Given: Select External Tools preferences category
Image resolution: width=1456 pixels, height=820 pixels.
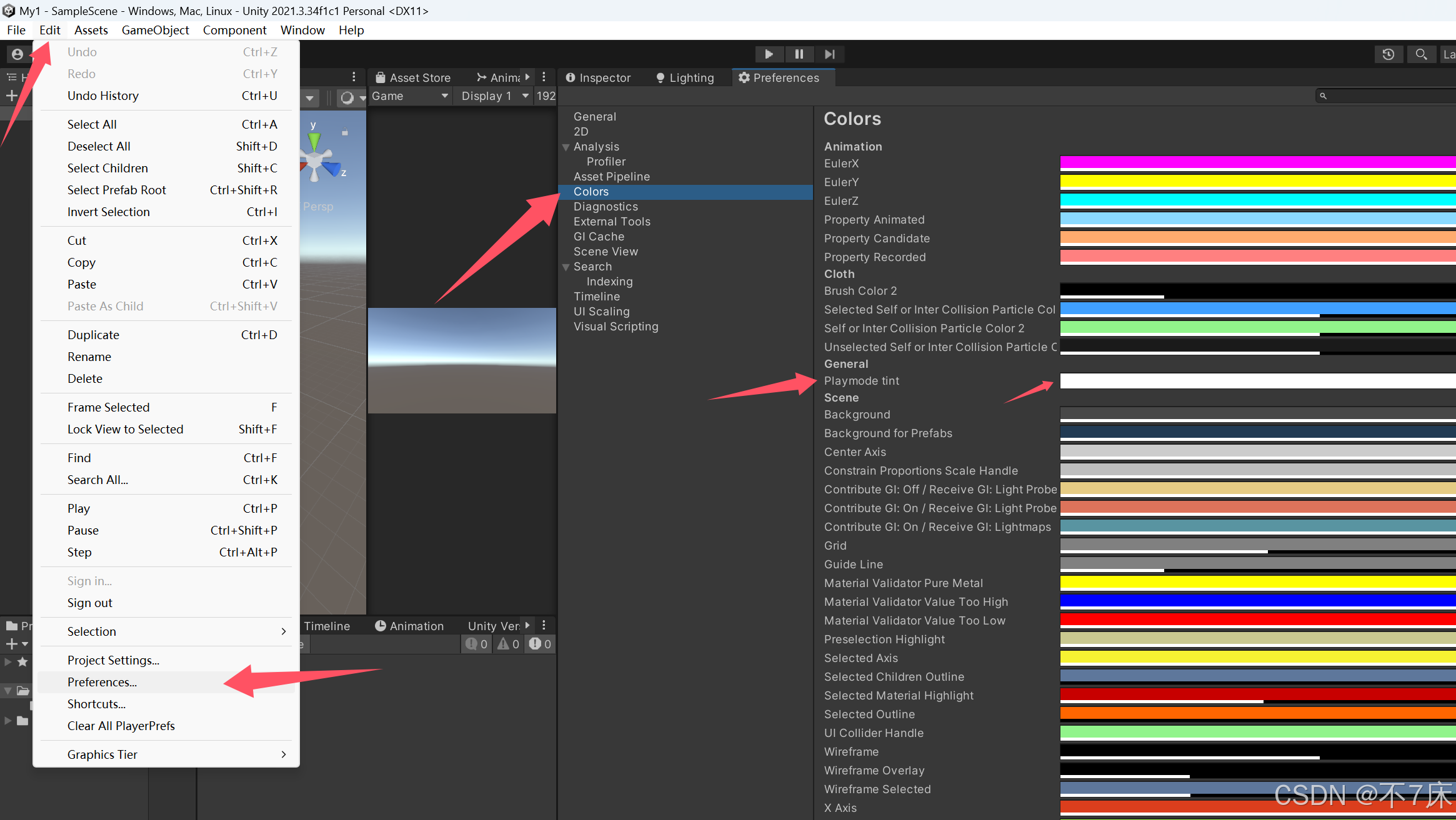Looking at the screenshot, I should [x=611, y=222].
